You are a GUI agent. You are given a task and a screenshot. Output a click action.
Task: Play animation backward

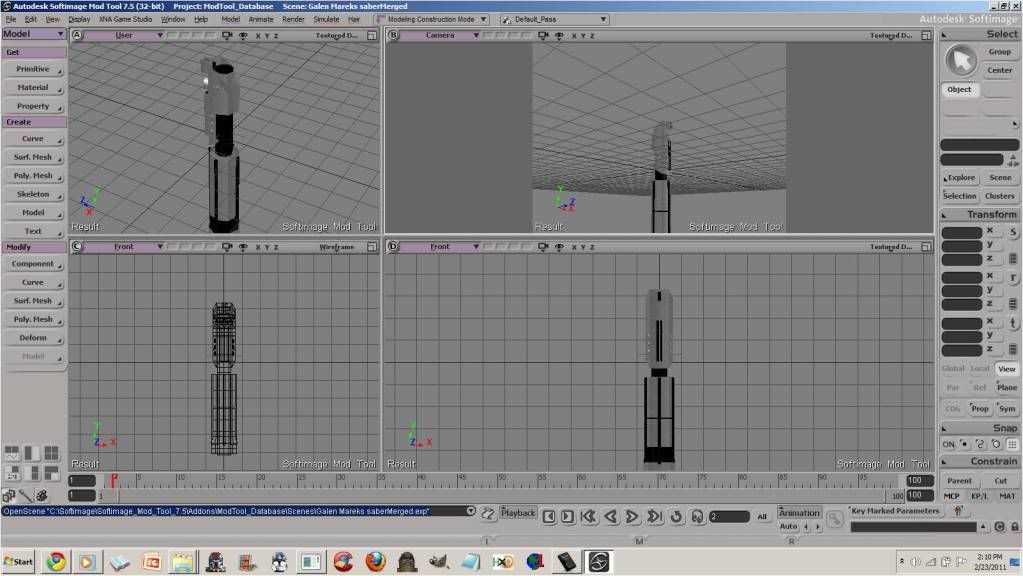coord(611,516)
